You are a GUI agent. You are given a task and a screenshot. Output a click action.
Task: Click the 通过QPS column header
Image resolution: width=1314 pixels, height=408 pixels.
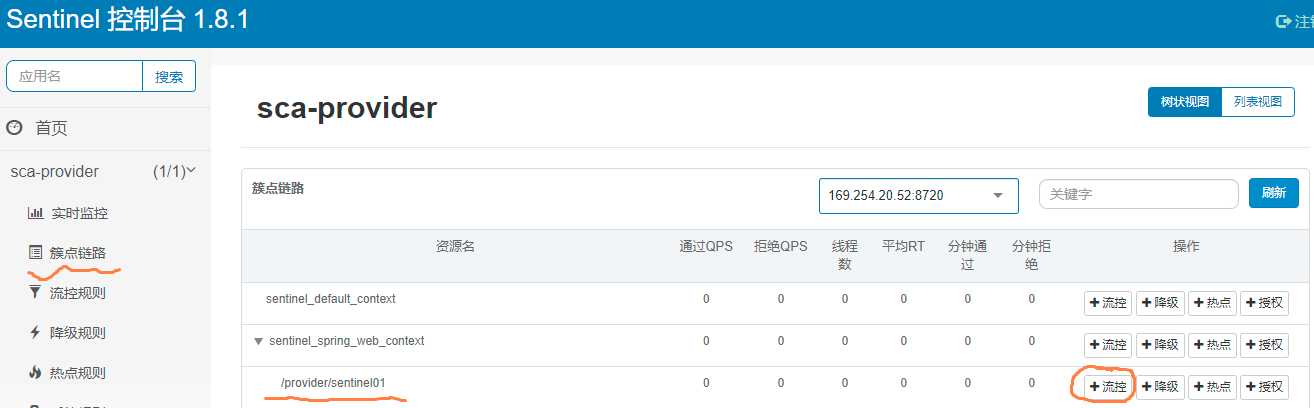coord(706,246)
